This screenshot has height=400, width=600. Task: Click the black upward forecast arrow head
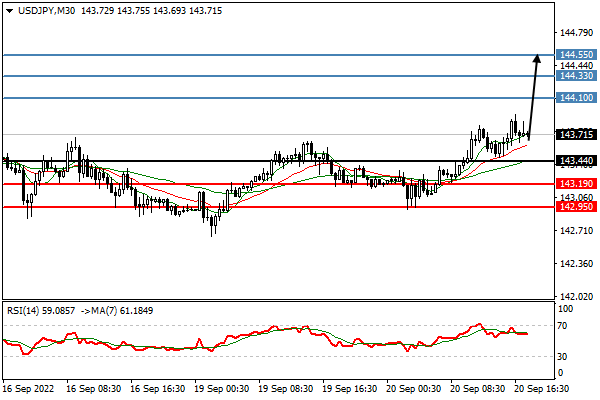pos(538,59)
